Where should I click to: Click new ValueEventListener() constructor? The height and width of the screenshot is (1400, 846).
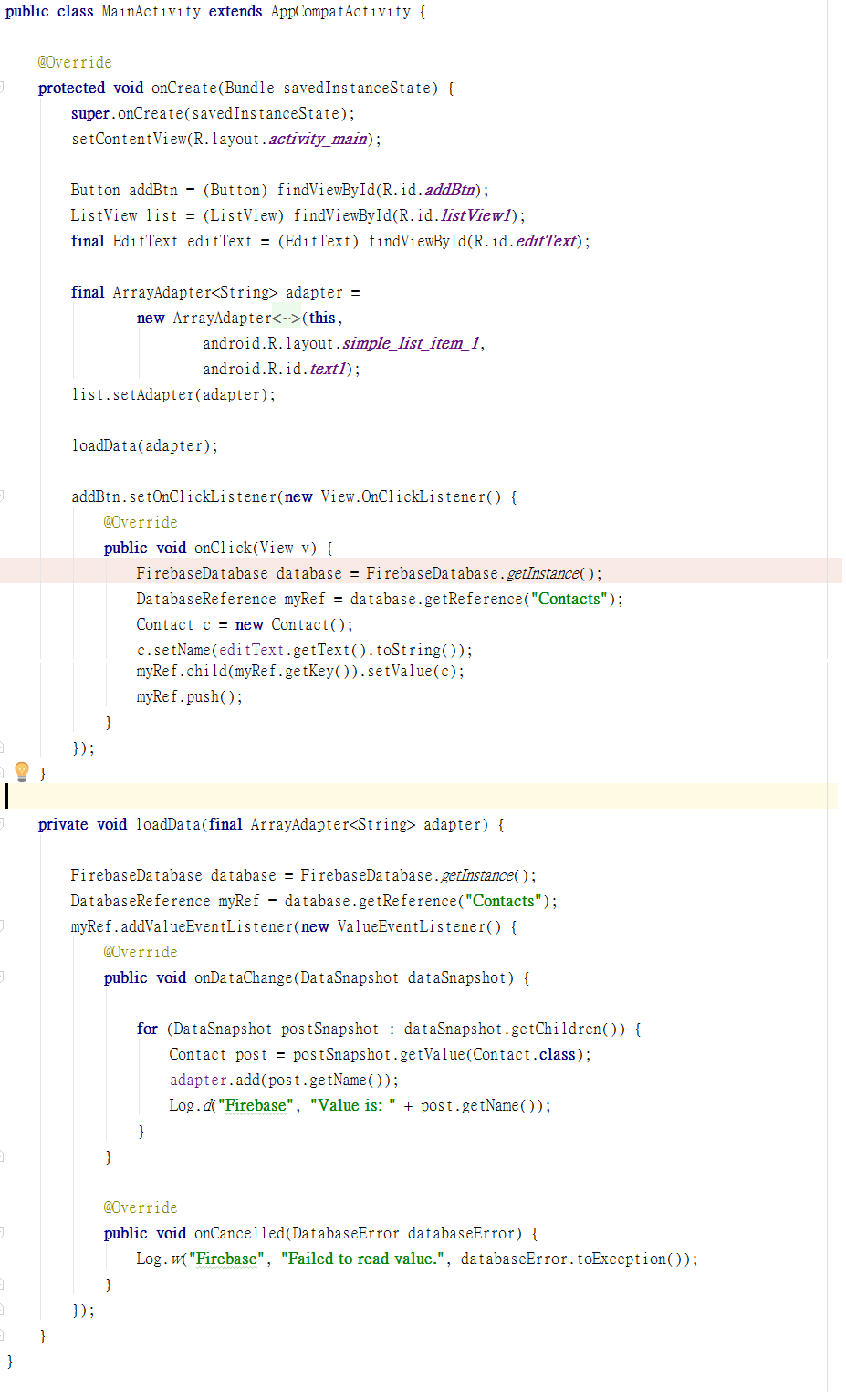[402, 926]
